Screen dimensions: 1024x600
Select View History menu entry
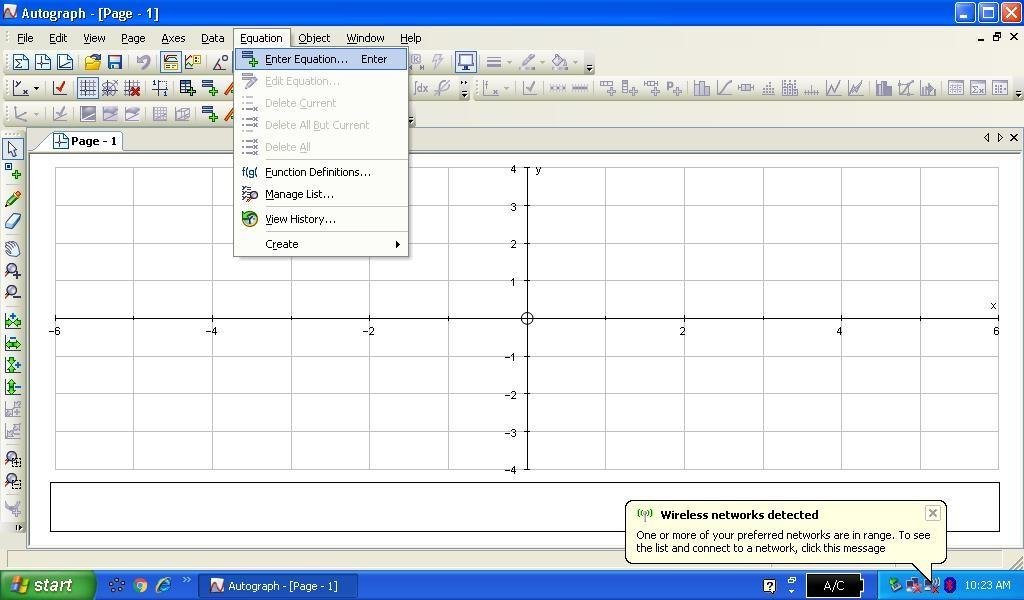tap(321, 219)
